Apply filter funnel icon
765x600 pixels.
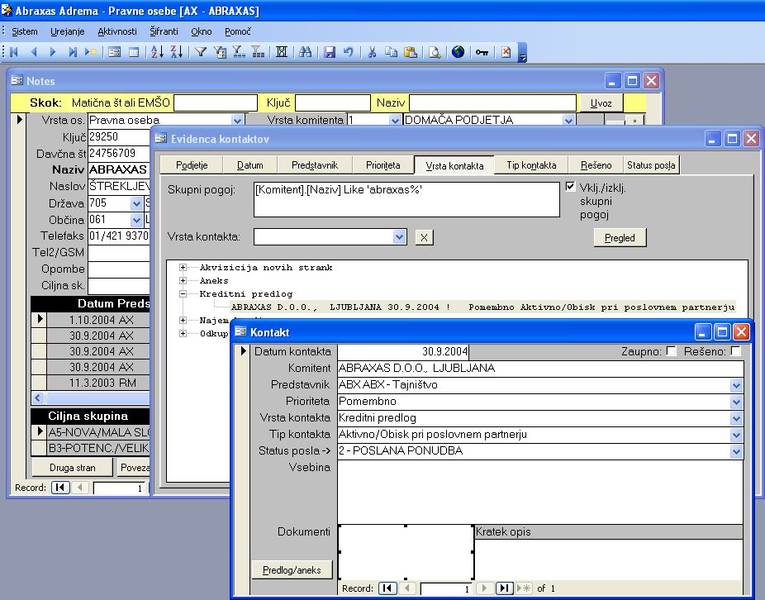pos(201,52)
